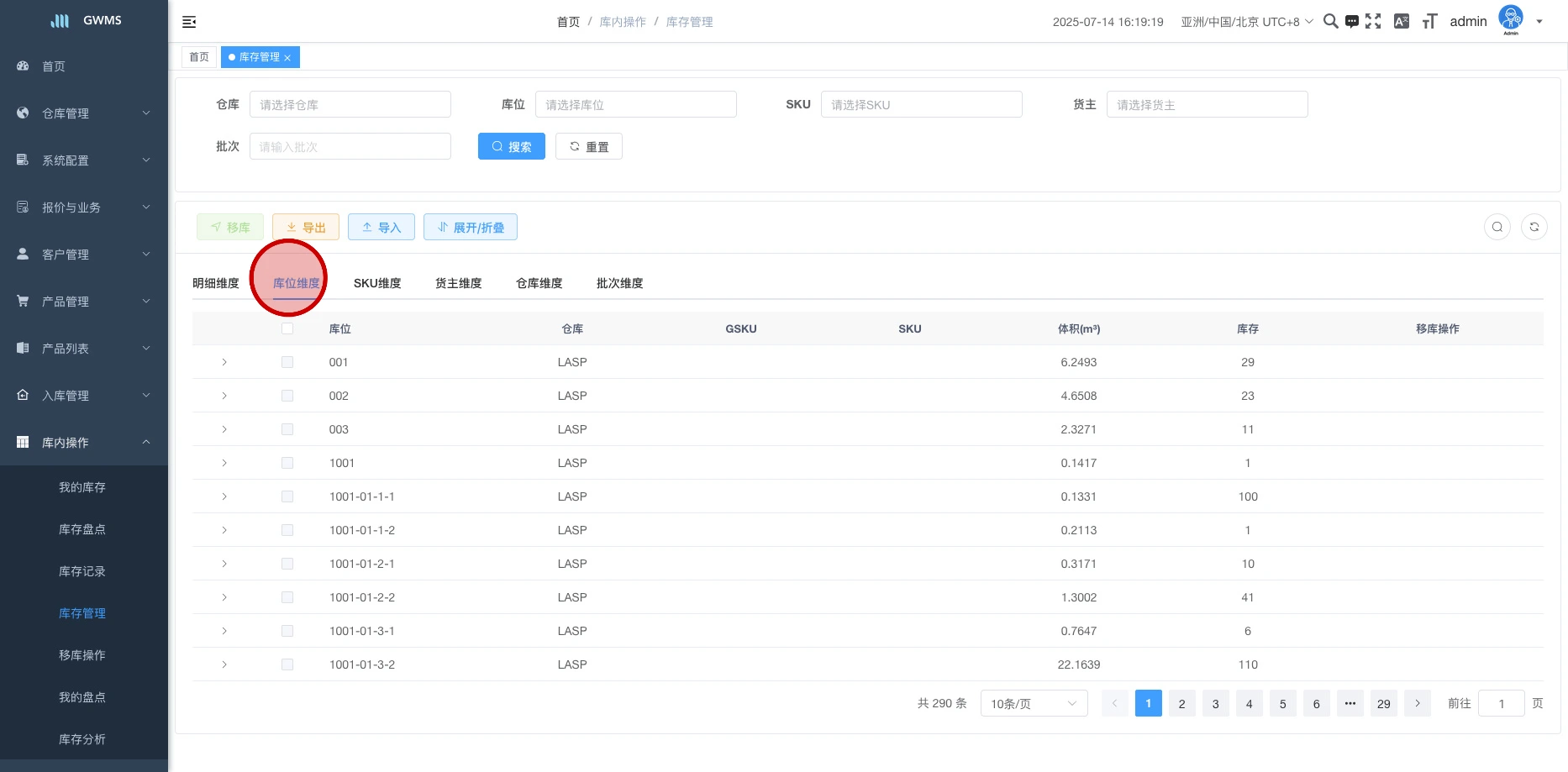Toggle fullscreen mode icon

point(1373,22)
